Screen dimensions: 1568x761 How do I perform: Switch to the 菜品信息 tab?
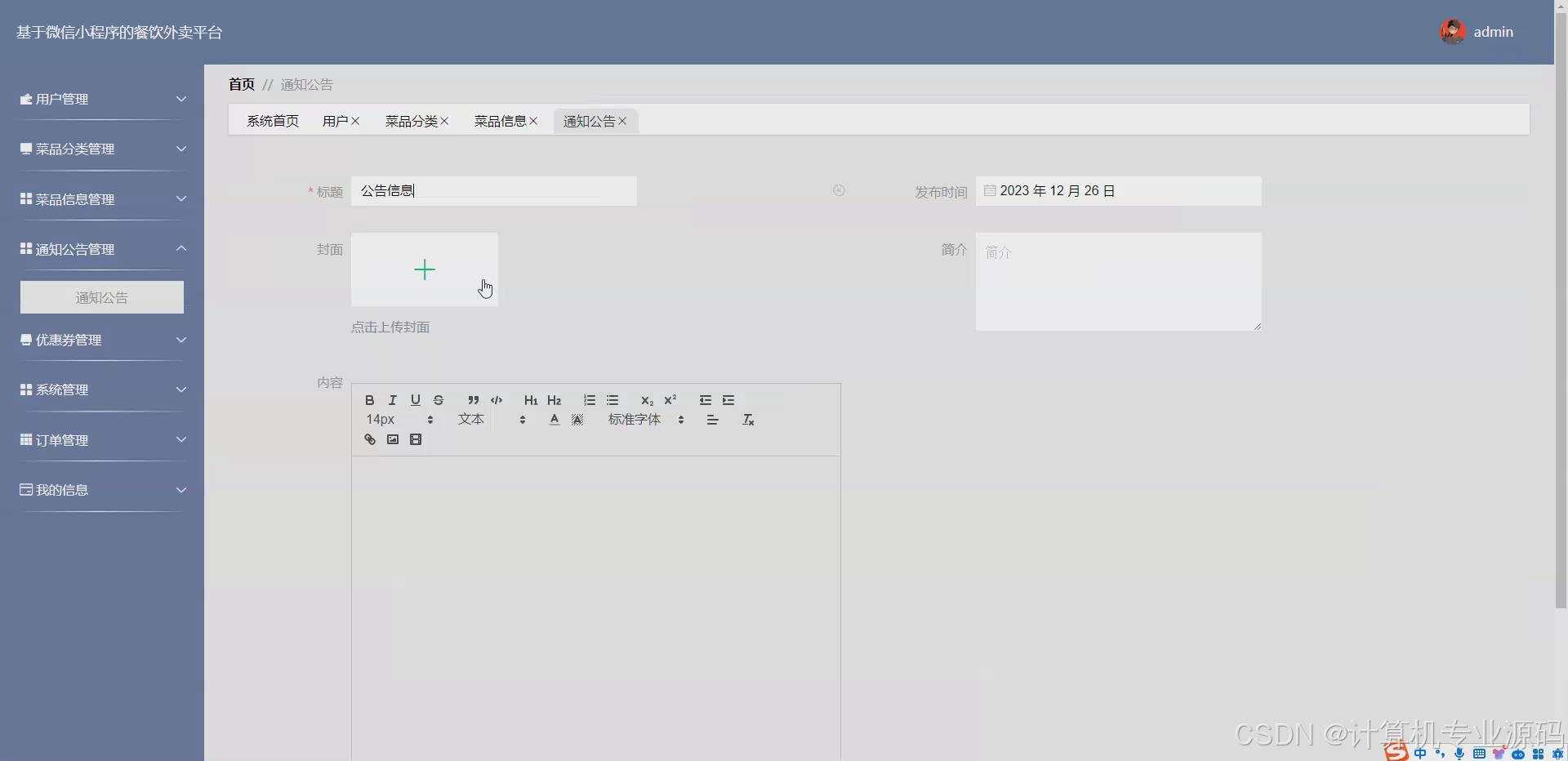coord(500,120)
